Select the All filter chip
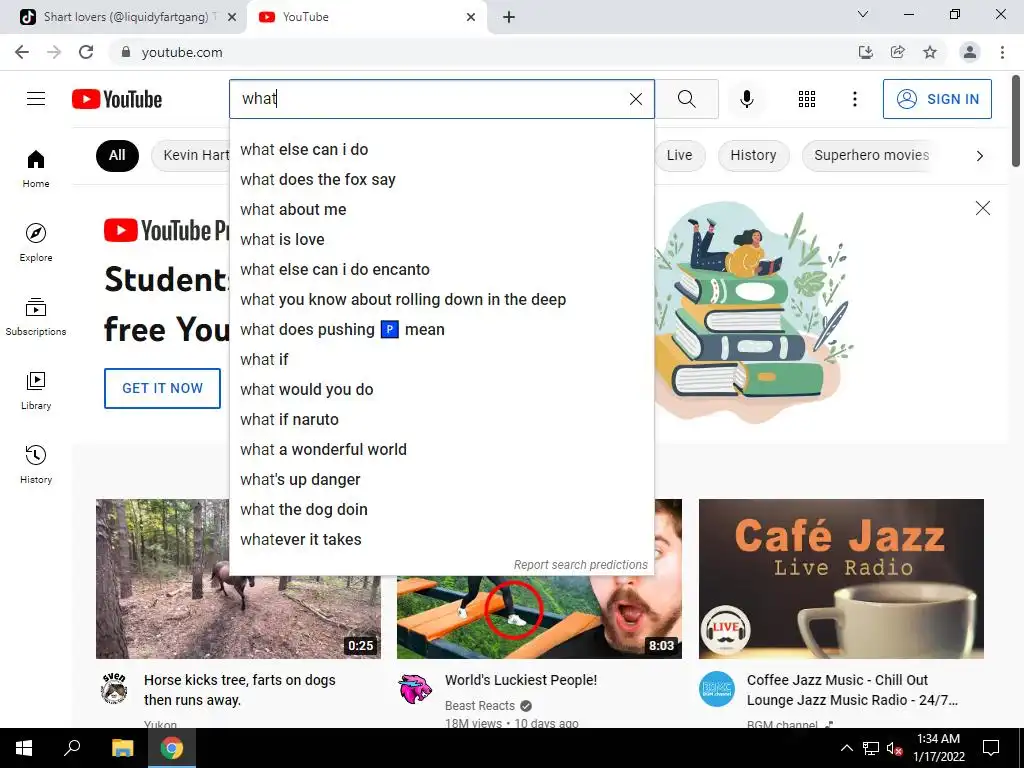 (x=117, y=155)
